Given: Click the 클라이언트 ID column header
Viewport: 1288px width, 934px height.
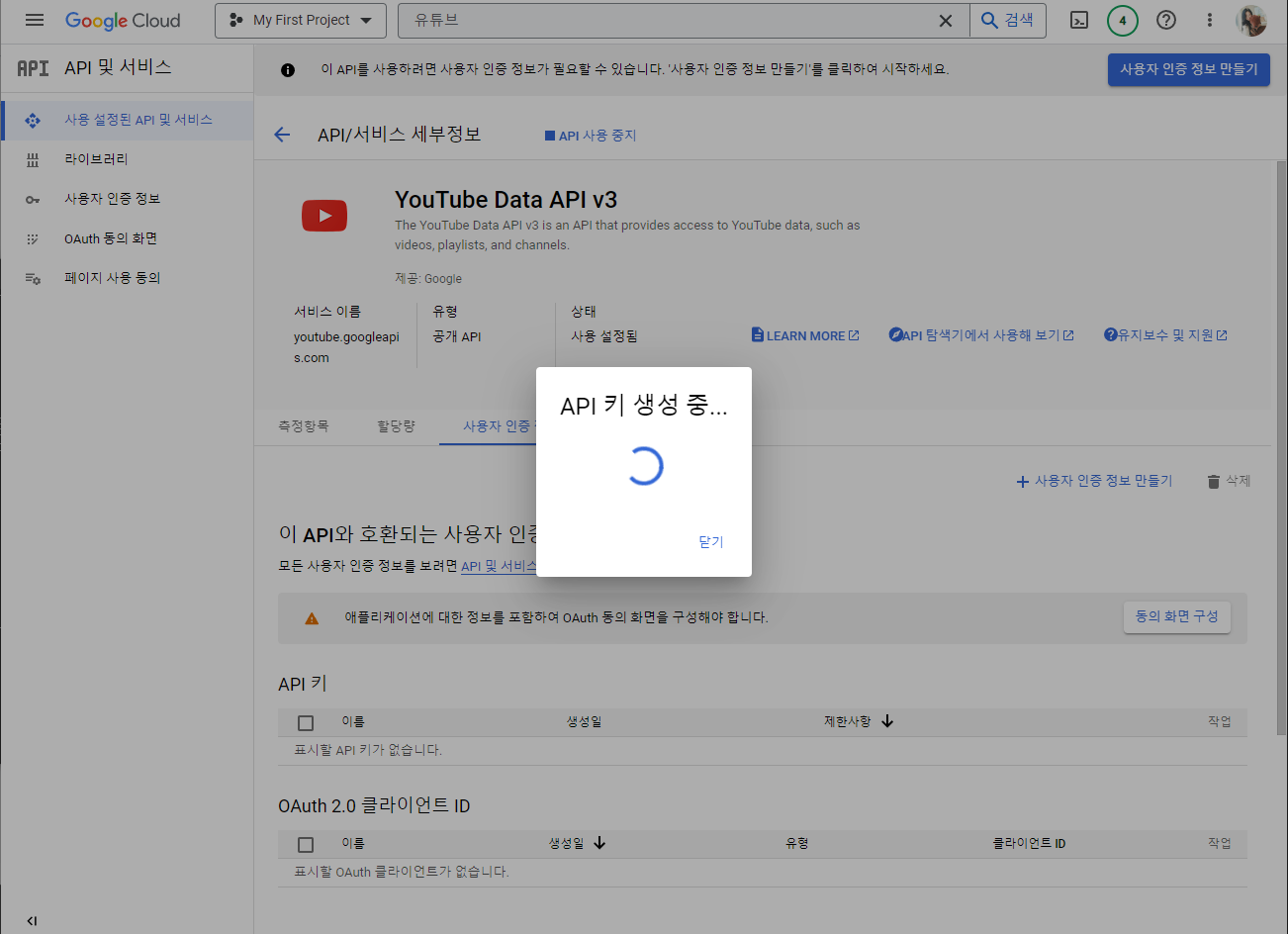Looking at the screenshot, I should pyautogui.click(x=1029, y=843).
